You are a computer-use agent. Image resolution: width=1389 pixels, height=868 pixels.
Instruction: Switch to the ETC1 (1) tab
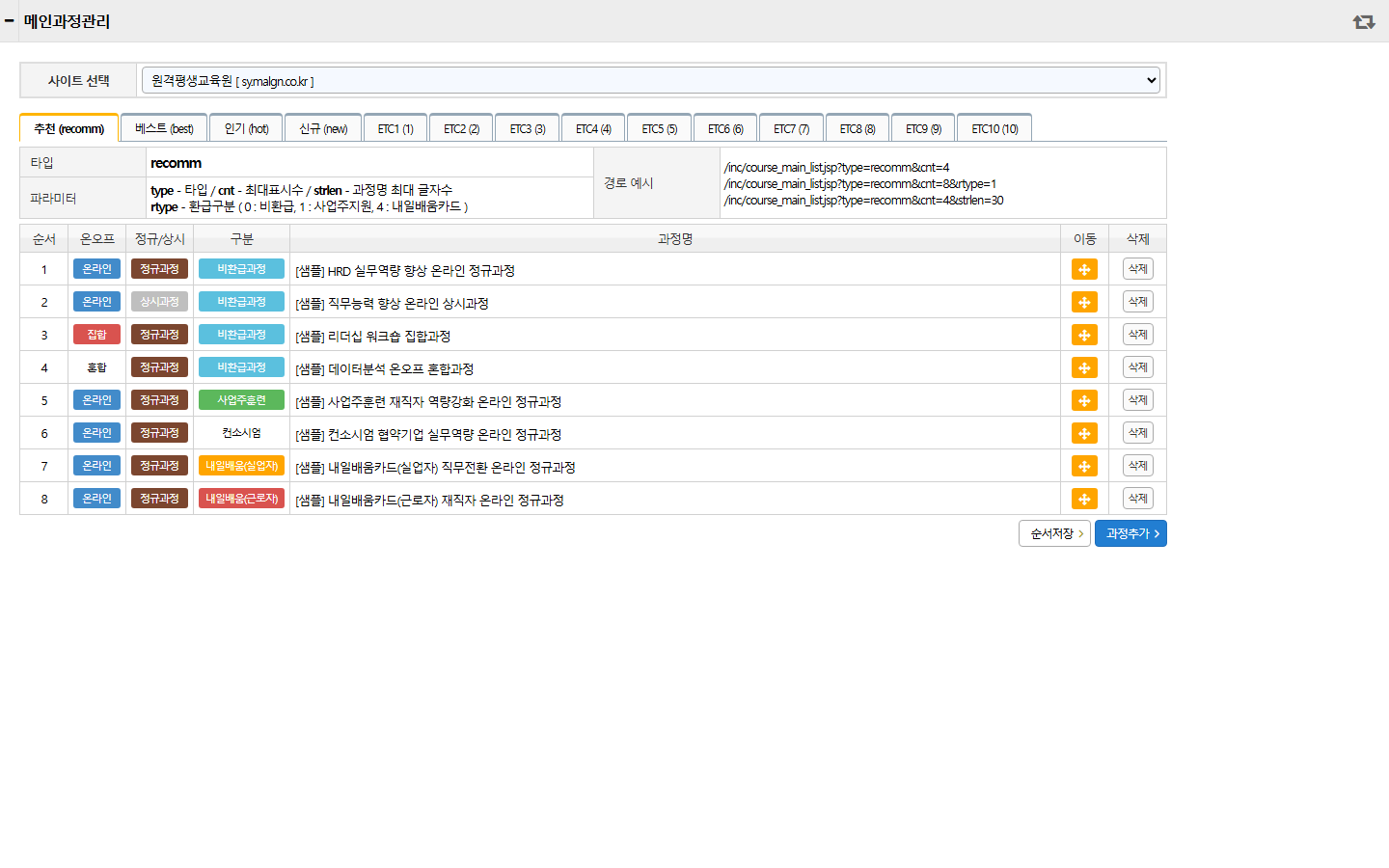[x=395, y=128]
